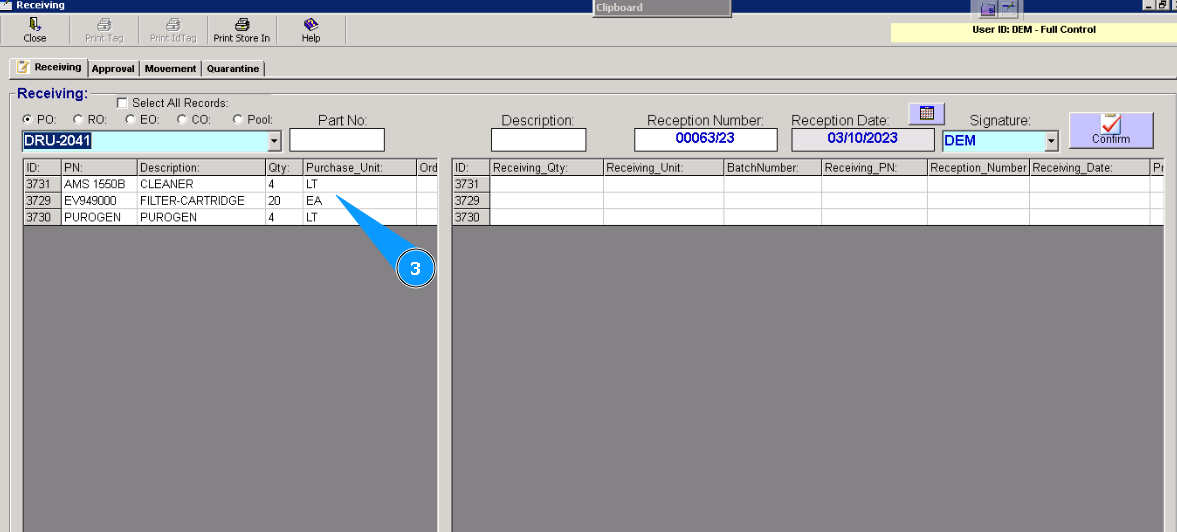Click the Reception_Number column header

pos(978,167)
